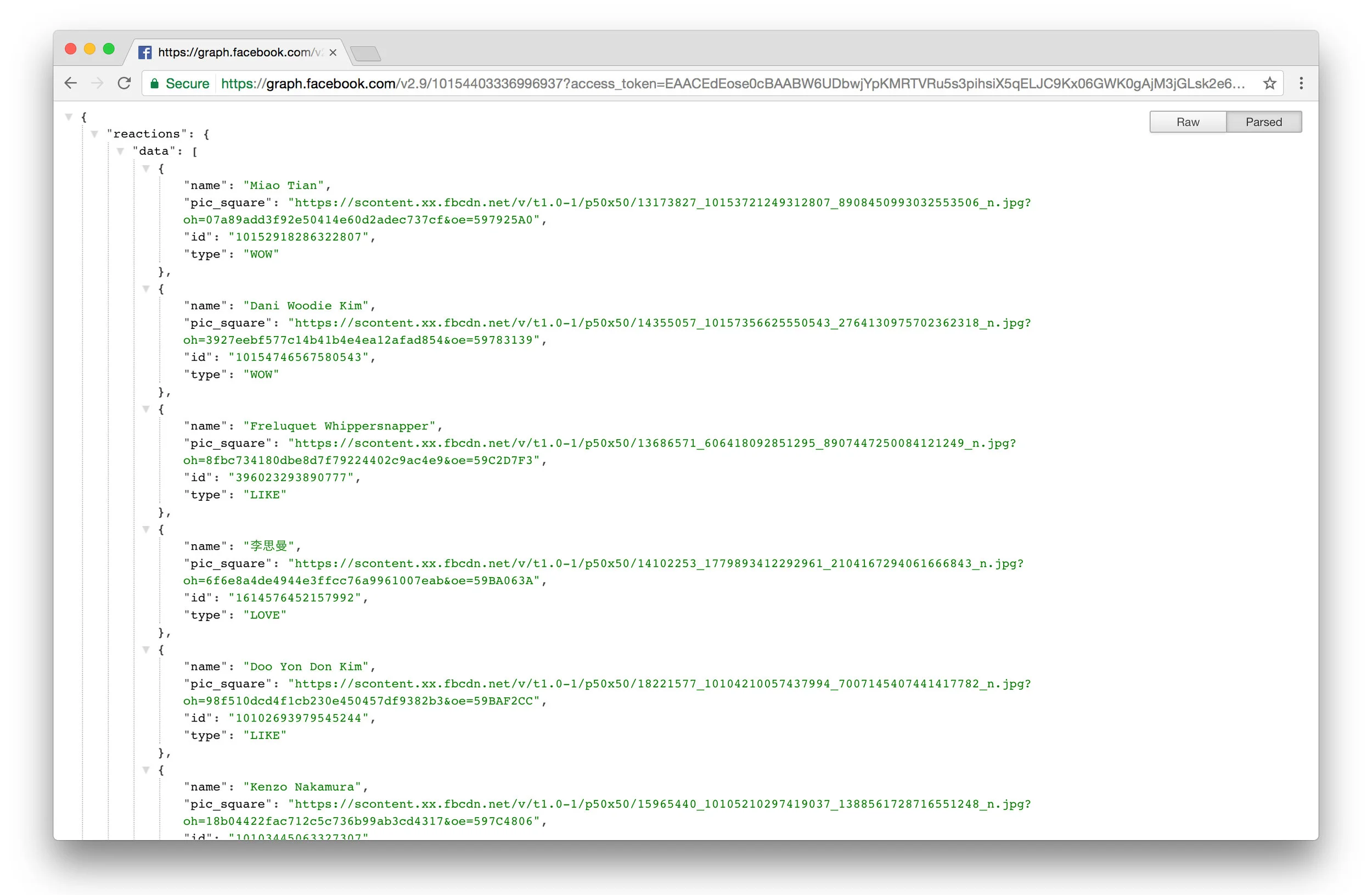Click the green secure padlock icon
Screen dimensions: 1372x895
pos(155,83)
